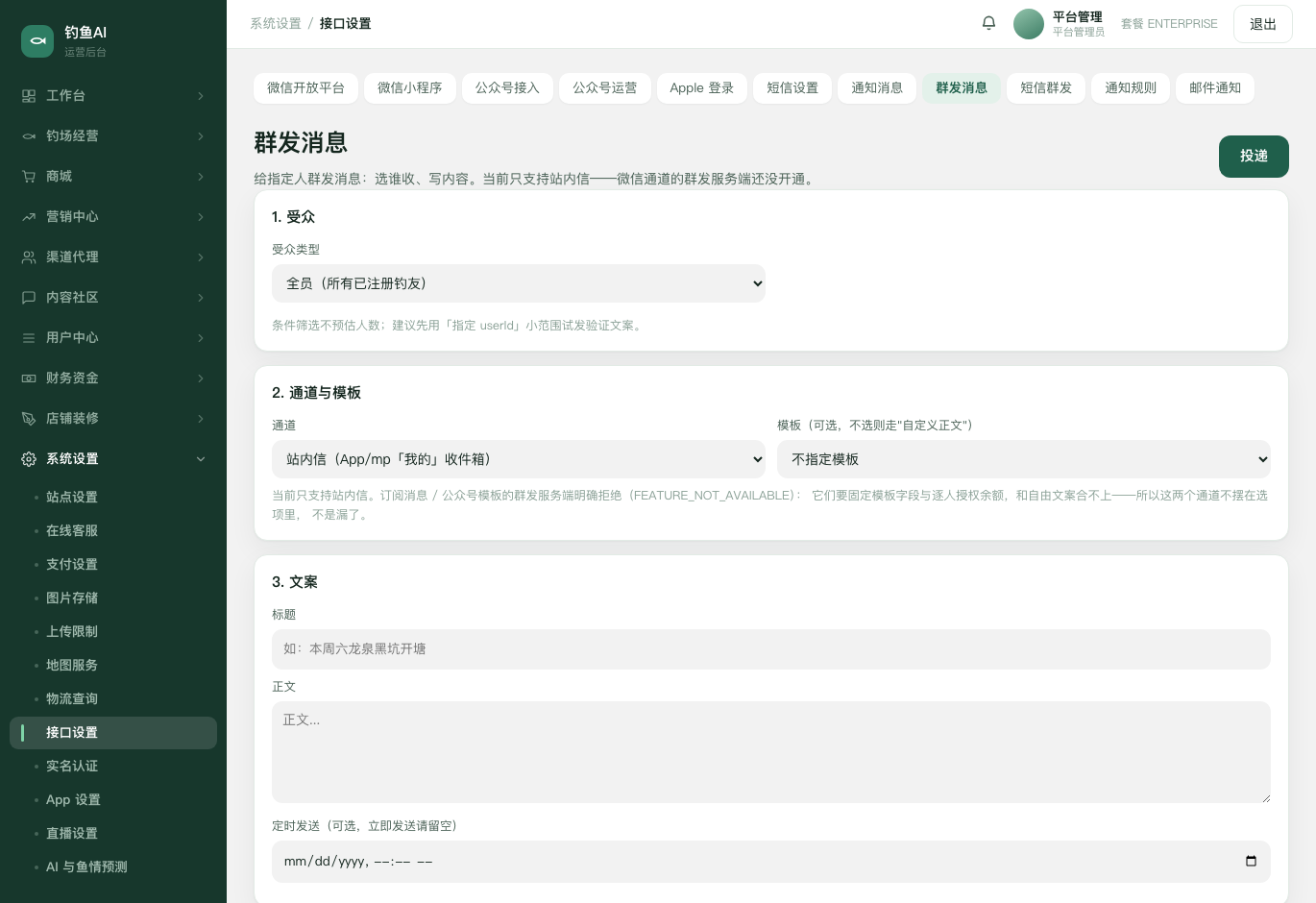The width and height of the screenshot is (1316, 903).
Task: Open the 模板 不指定模板 dropdown
Action: click(1024, 459)
